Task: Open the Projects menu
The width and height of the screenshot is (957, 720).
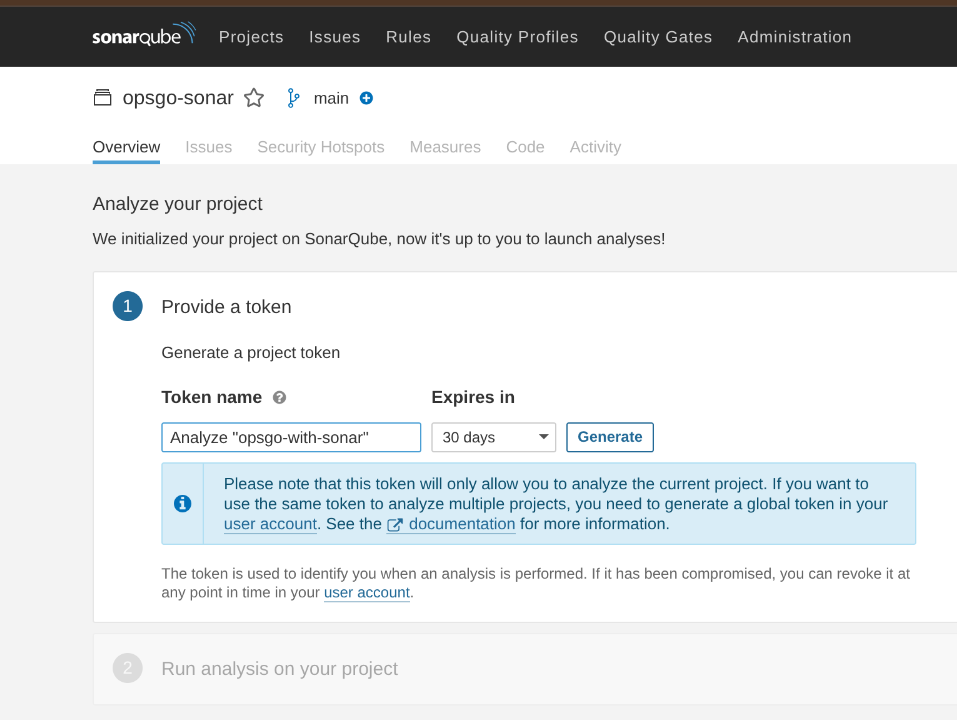Action: [251, 37]
